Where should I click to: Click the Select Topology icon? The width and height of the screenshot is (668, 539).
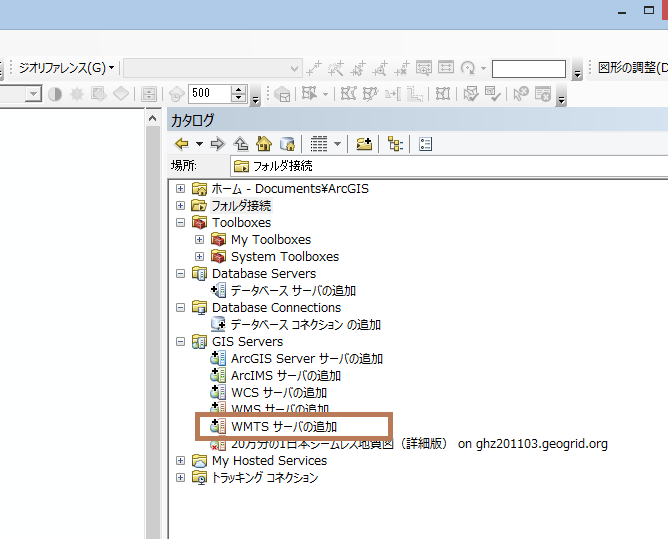pos(282,94)
